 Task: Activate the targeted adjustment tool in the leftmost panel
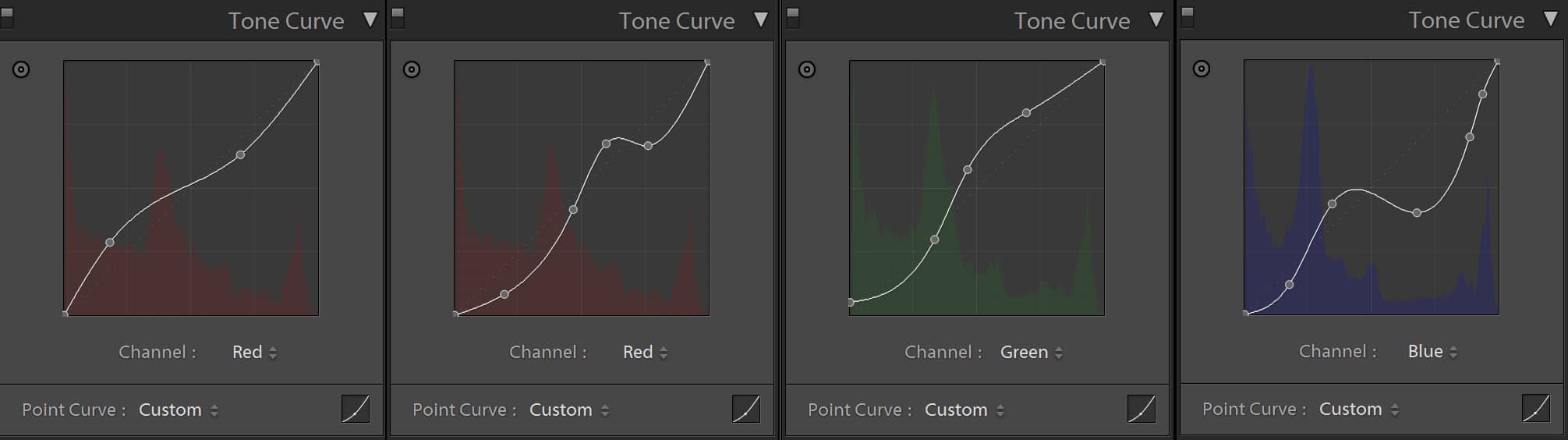[x=21, y=69]
